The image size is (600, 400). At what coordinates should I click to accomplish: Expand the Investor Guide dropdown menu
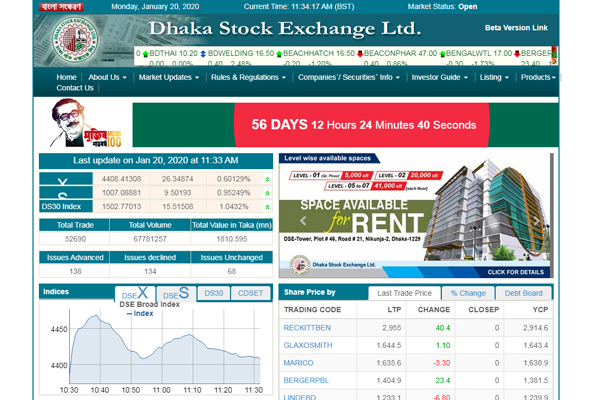coord(440,77)
